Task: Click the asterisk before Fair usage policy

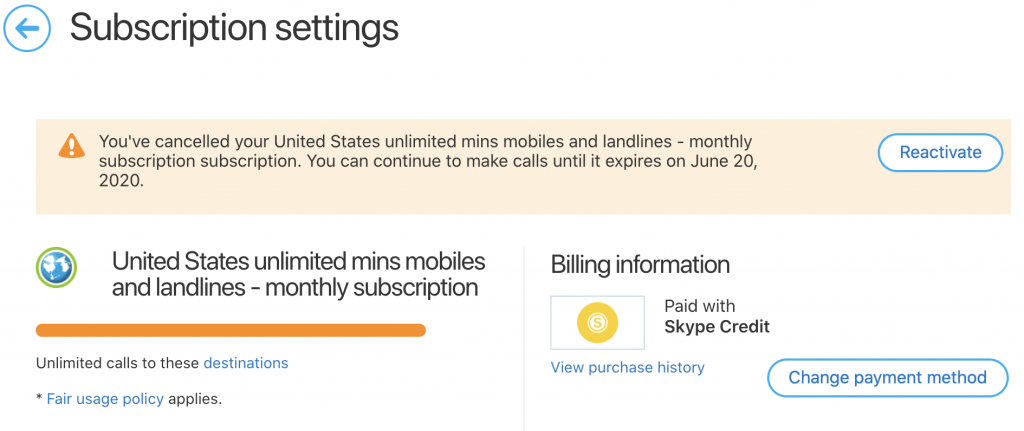Action: point(39,397)
